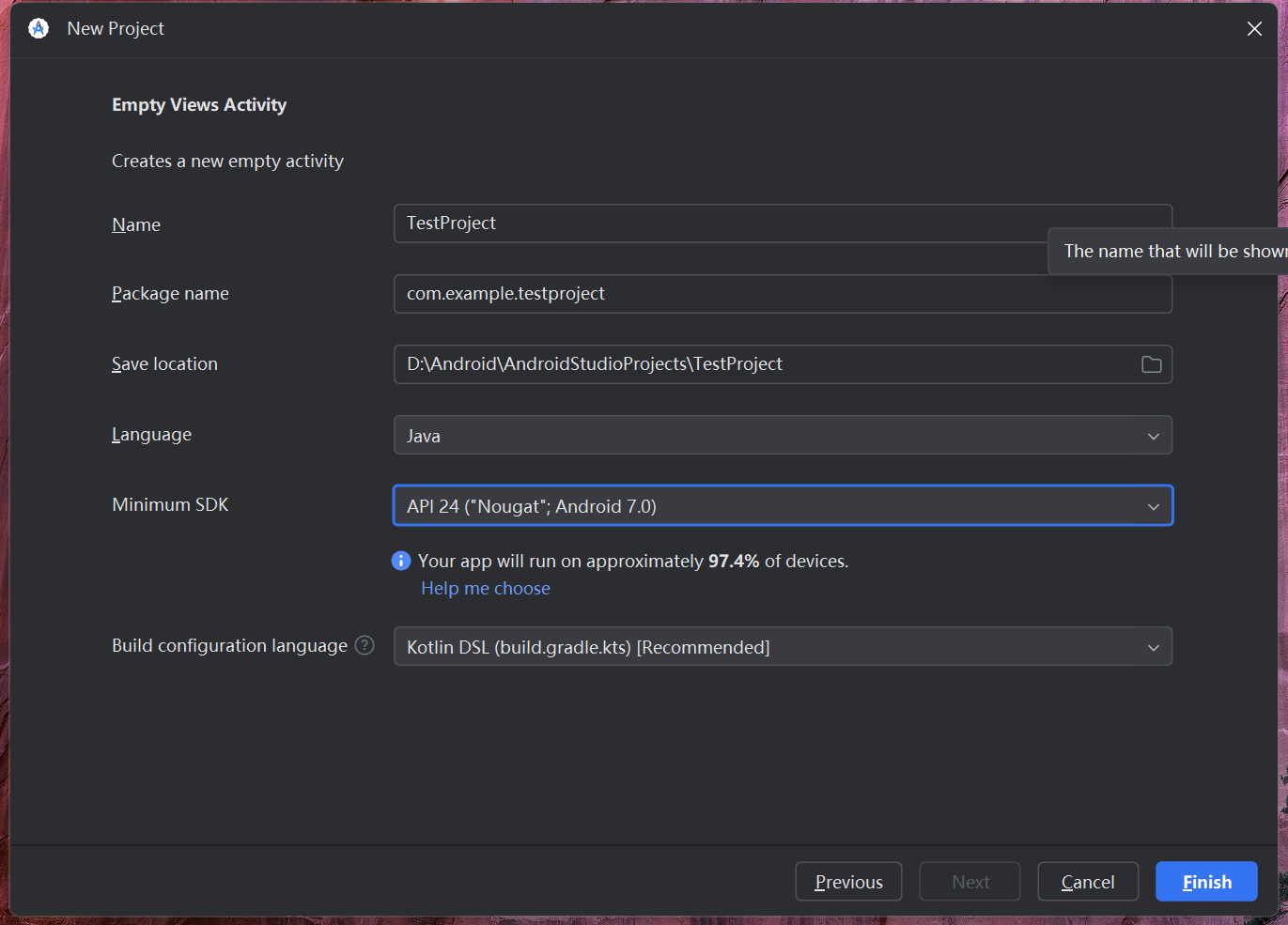Click the info icon next to device percentage
Screen dimensions: 1288x925
(x=401, y=561)
